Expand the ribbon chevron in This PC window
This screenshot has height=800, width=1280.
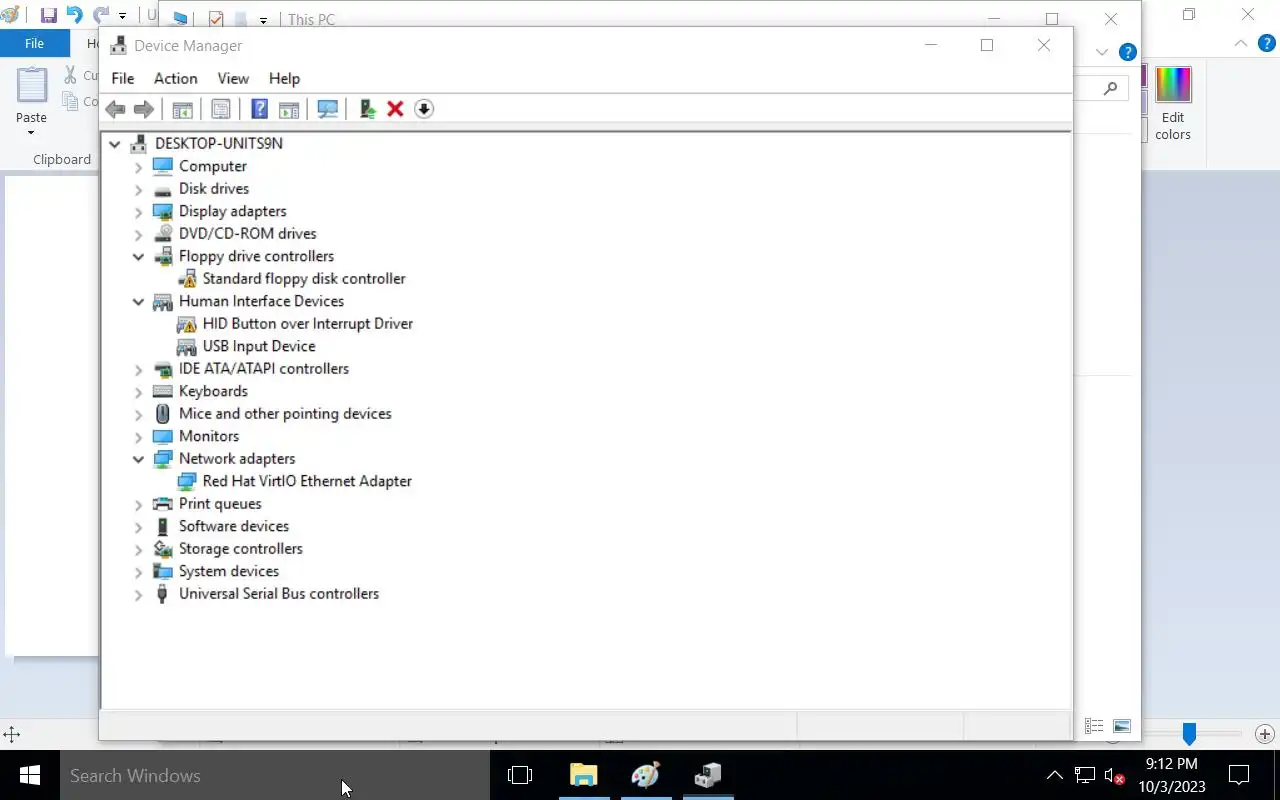coord(1102,52)
